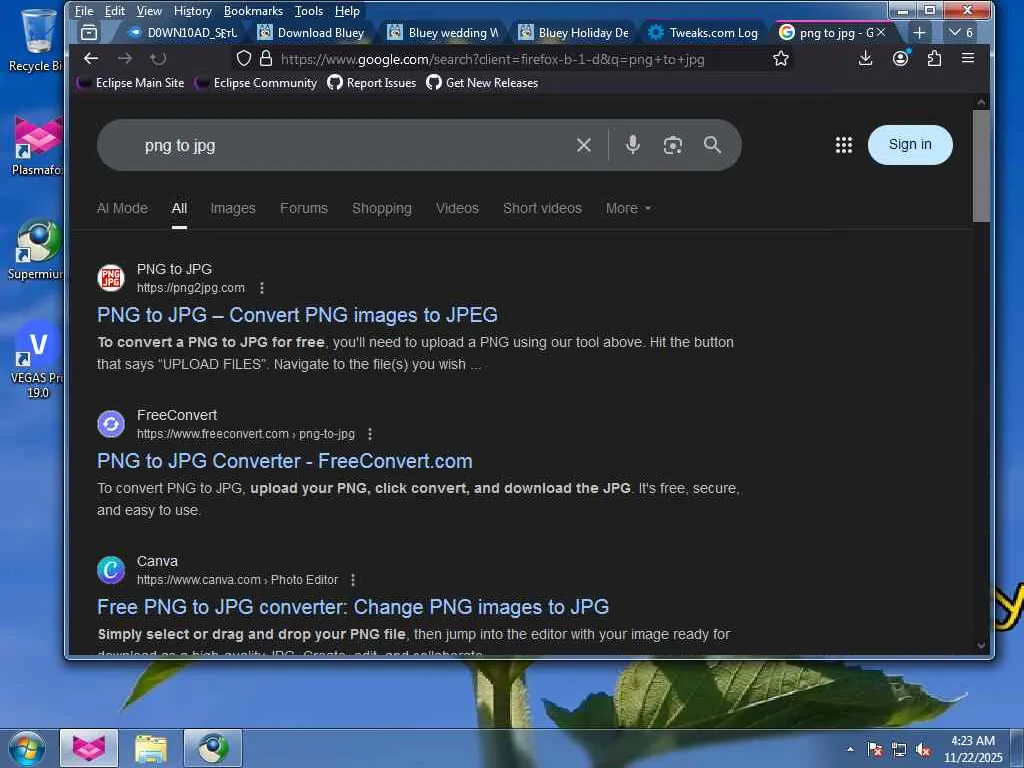The image size is (1024, 768).
Task: Click the muted volume tray icon
Action: [923, 750]
